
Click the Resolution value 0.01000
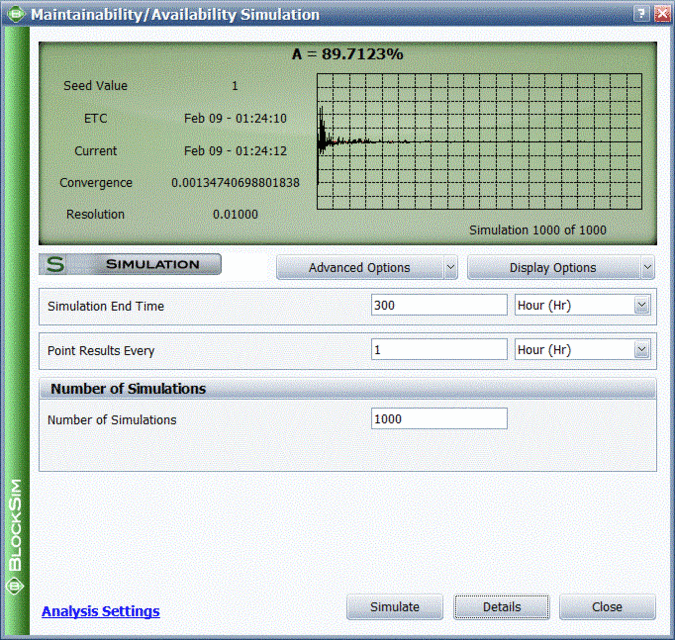pyautogui.click(x=235, y=214)
